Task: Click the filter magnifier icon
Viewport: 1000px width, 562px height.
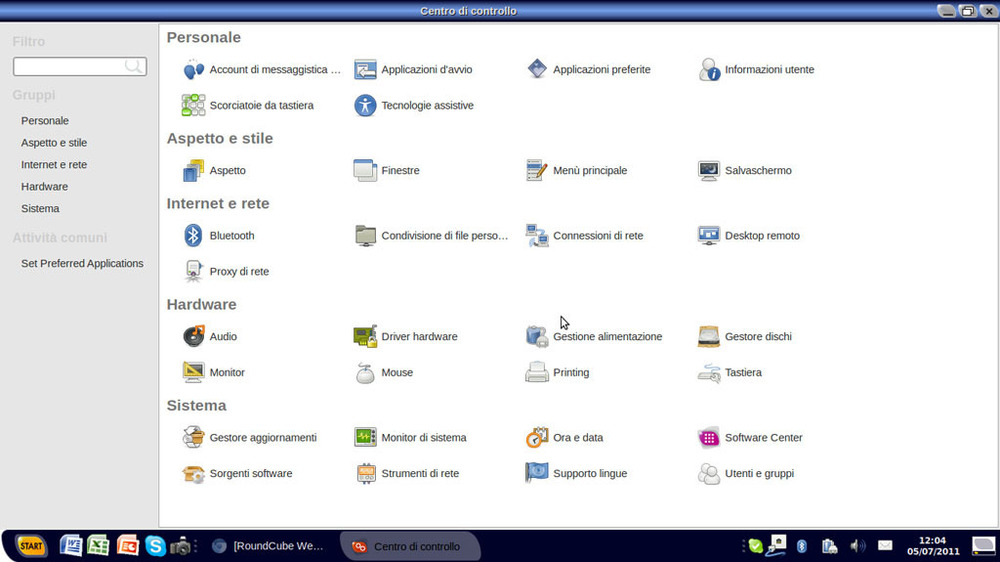Action: tap(133, 66)
